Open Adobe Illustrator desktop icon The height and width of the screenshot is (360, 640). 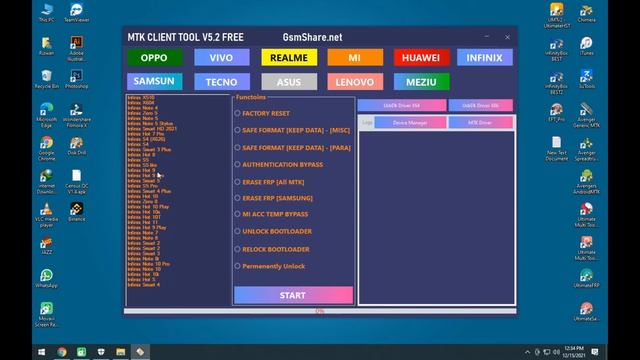coord(76,49)
